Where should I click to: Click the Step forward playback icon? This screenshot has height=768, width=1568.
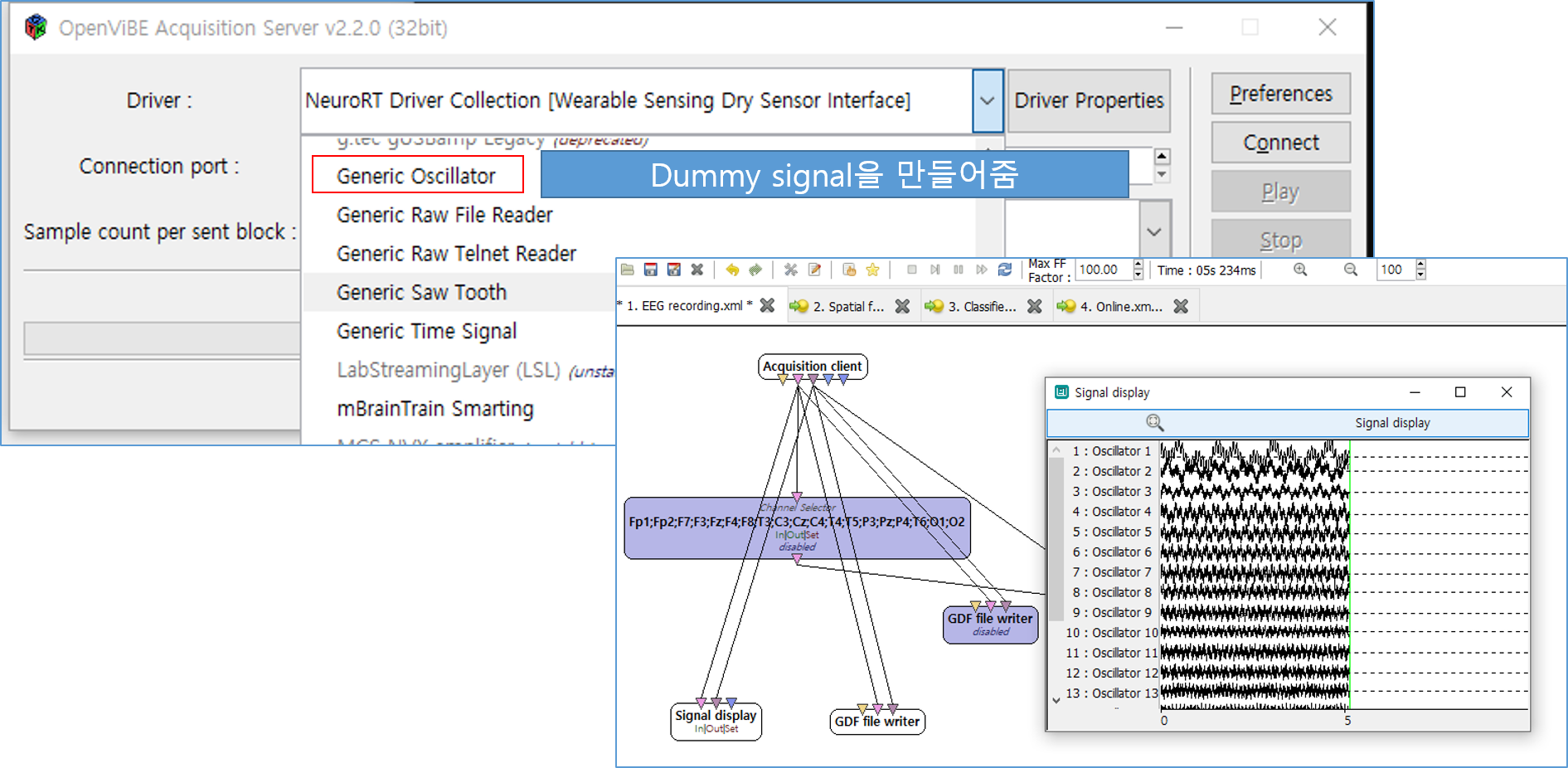935,270
